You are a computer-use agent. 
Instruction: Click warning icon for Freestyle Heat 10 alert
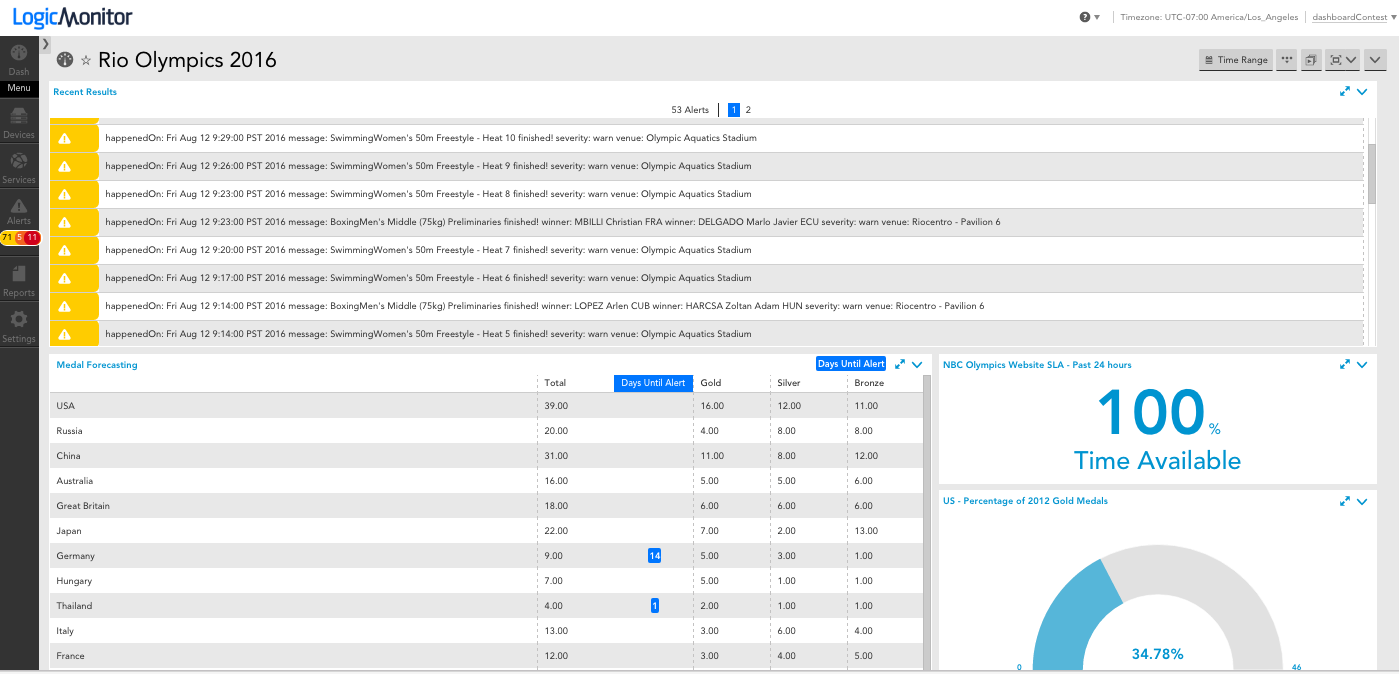(x=65, y=138)
